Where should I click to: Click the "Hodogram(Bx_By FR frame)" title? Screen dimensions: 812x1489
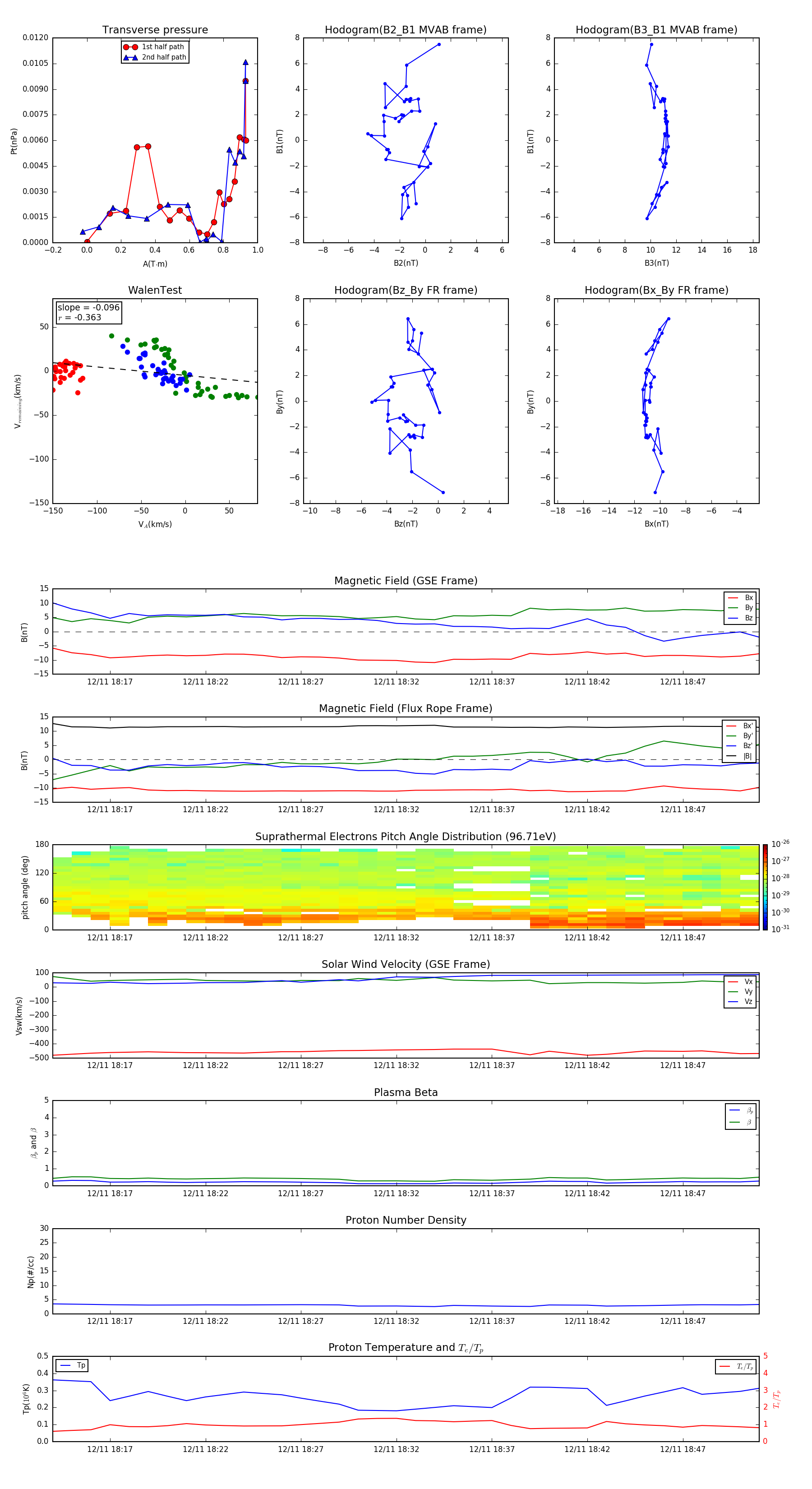point(656,290)
